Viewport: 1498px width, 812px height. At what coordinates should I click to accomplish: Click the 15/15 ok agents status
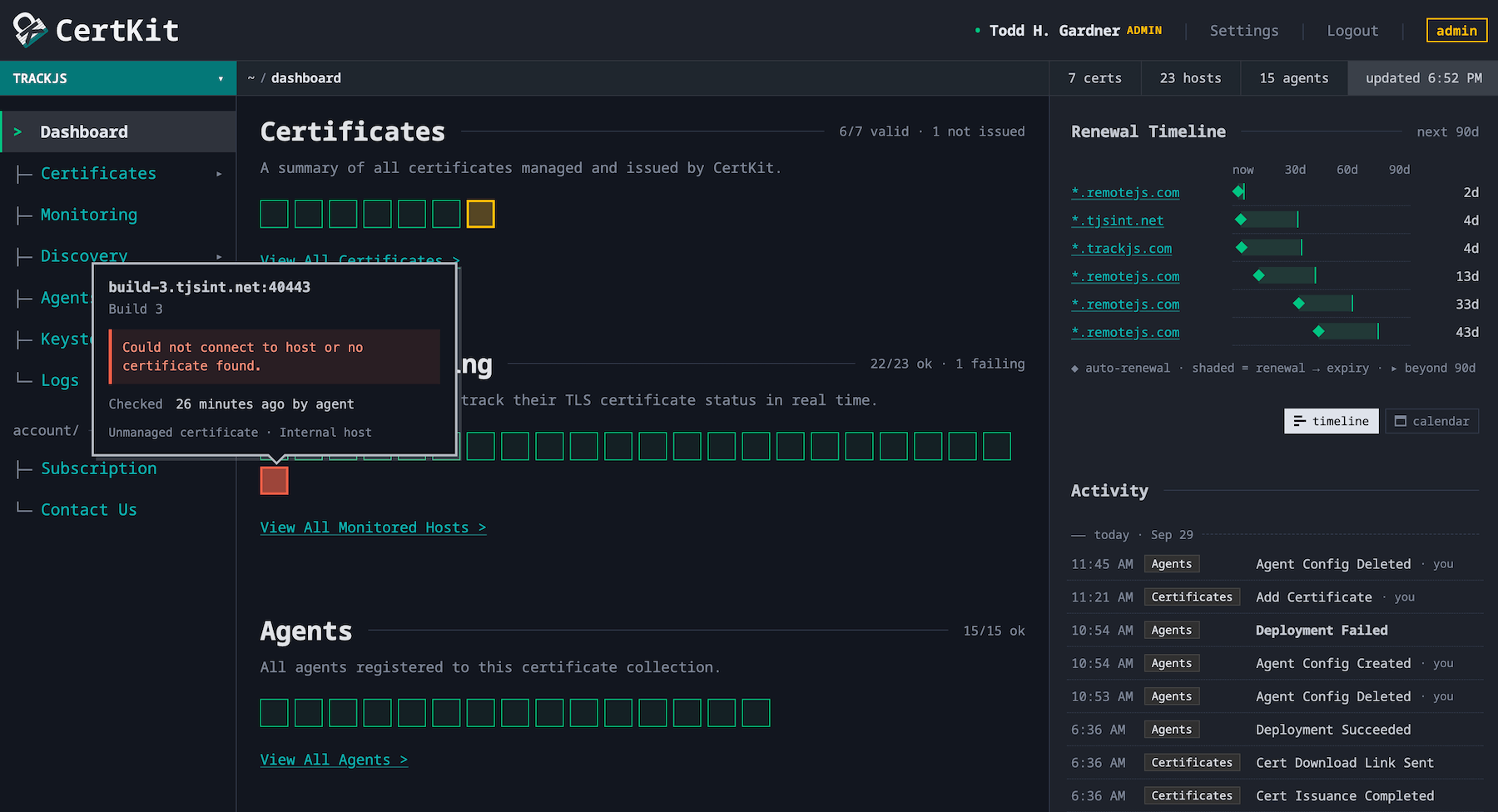(x=994, y=631)
